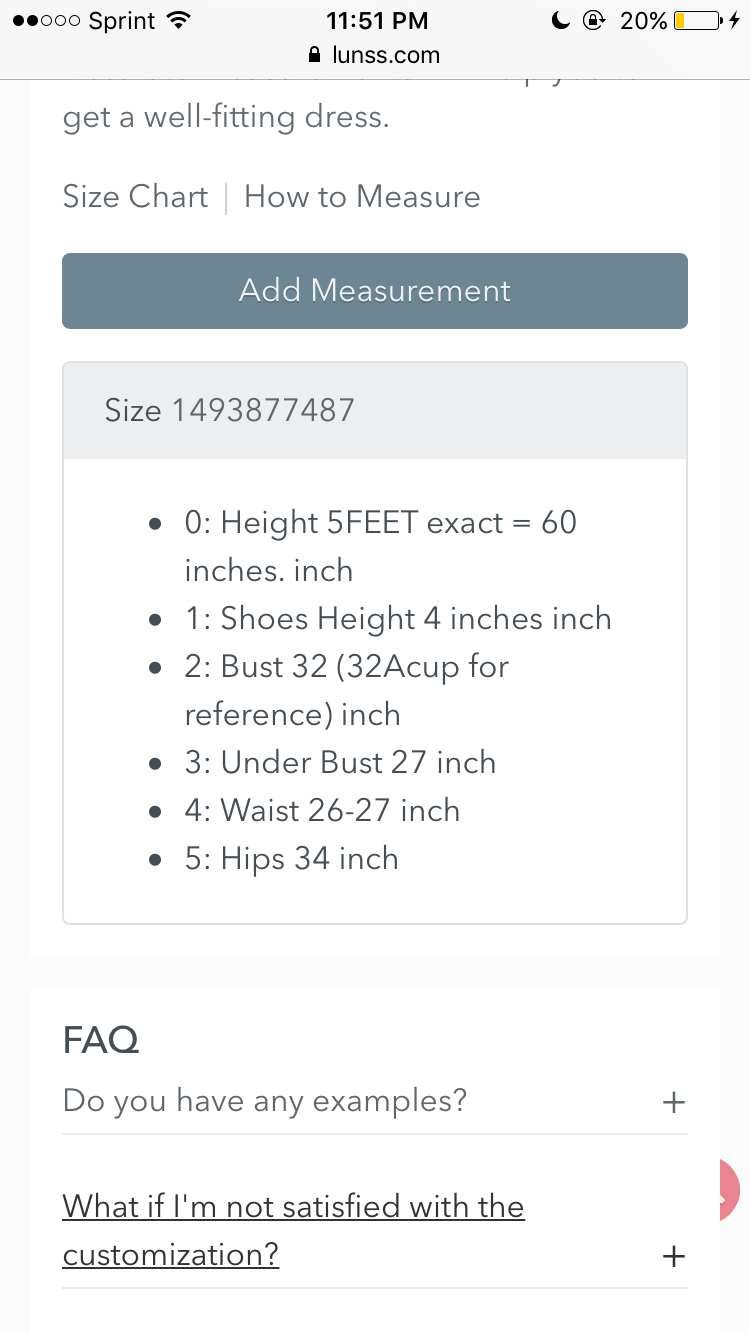Open the 'Do you have any examples?' question
The width and height of the screenshot is (750, 1334).
coord(265,1101)
